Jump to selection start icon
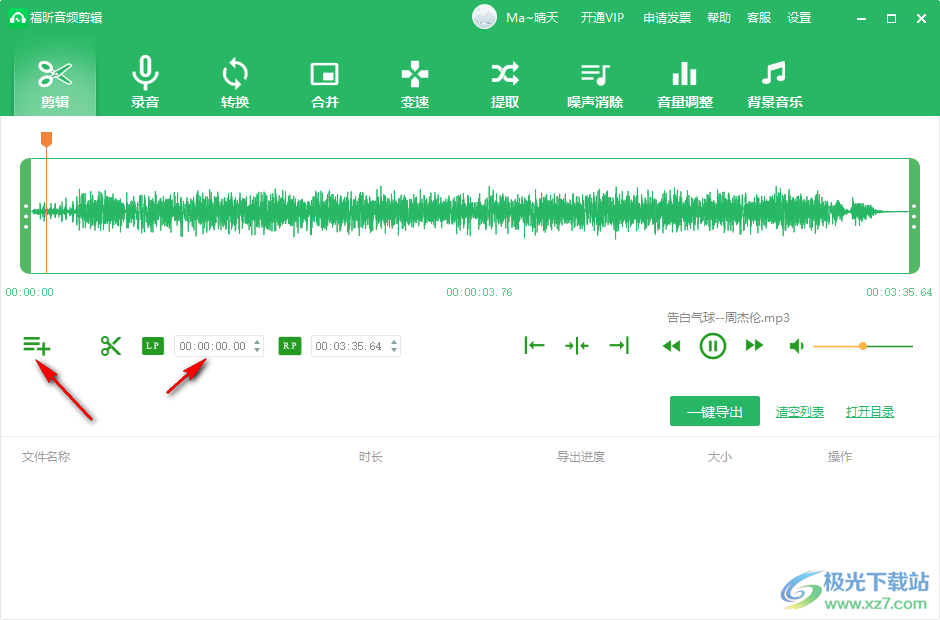This screenshot has height=620, width=940. pos(534,345)
